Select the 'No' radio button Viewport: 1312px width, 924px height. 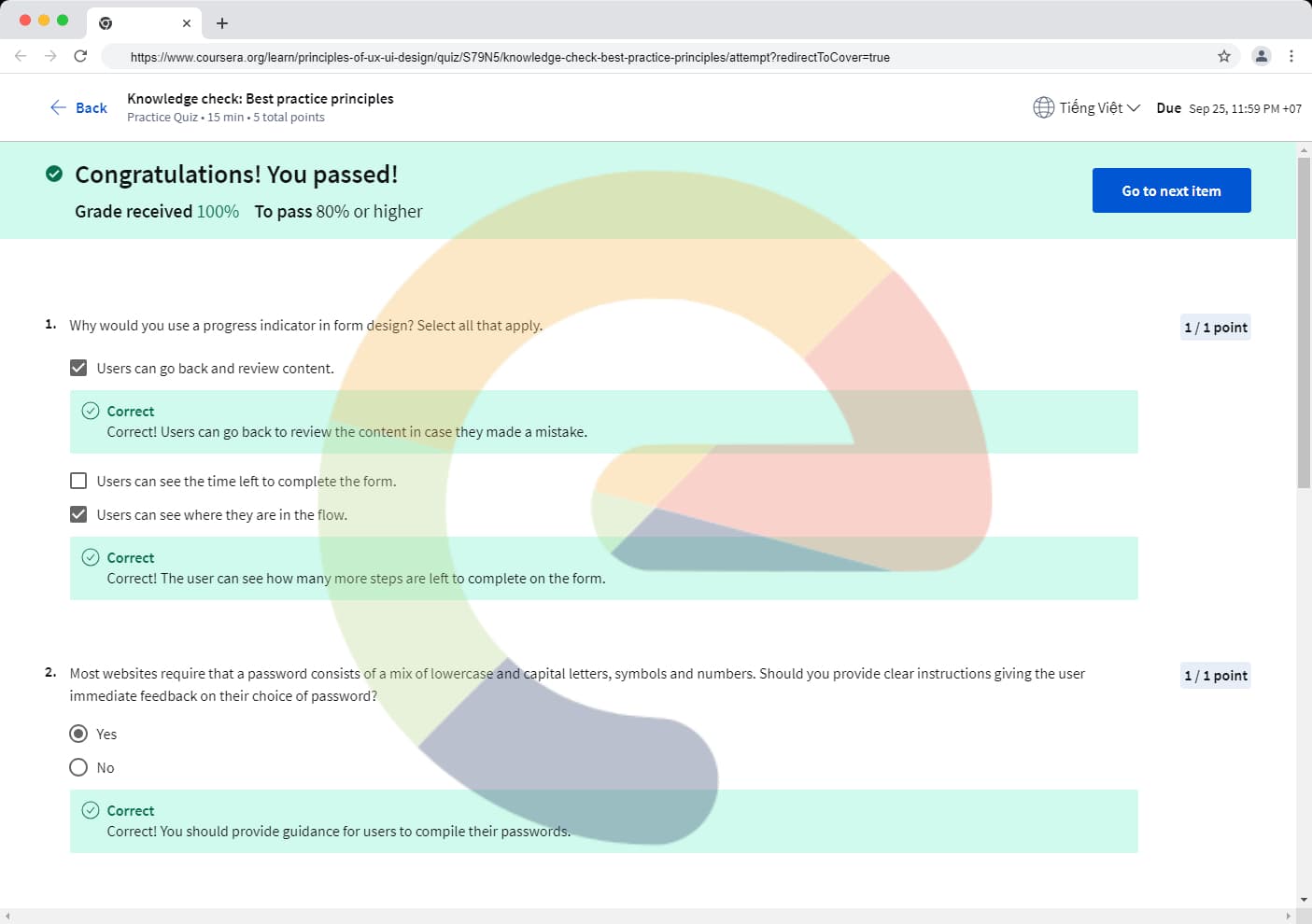point(78,767)
